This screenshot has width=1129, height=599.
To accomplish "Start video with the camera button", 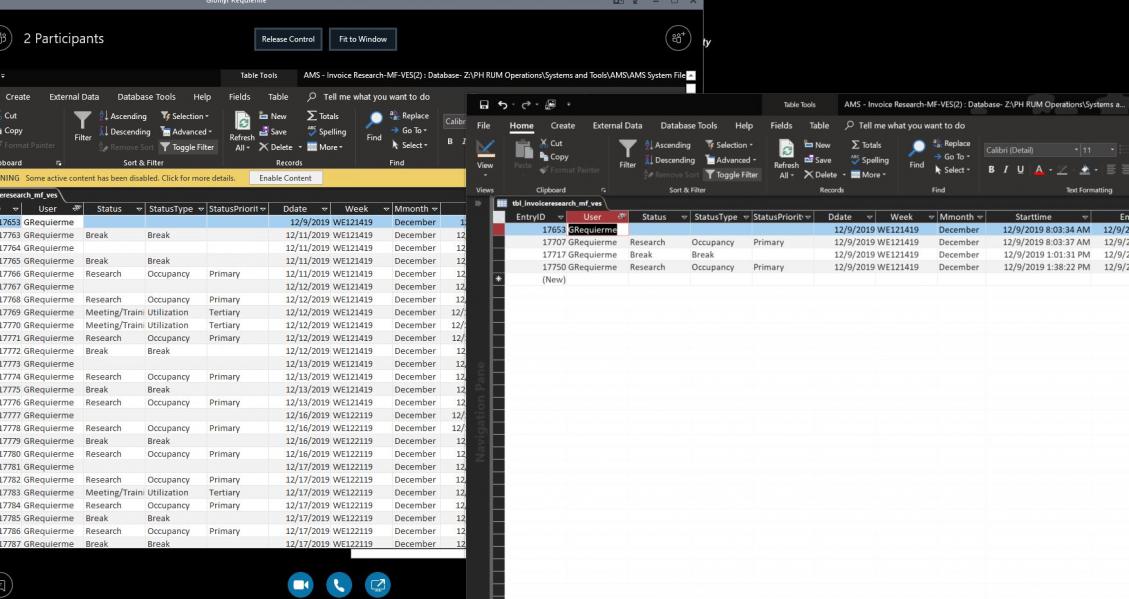I will 301,584.
